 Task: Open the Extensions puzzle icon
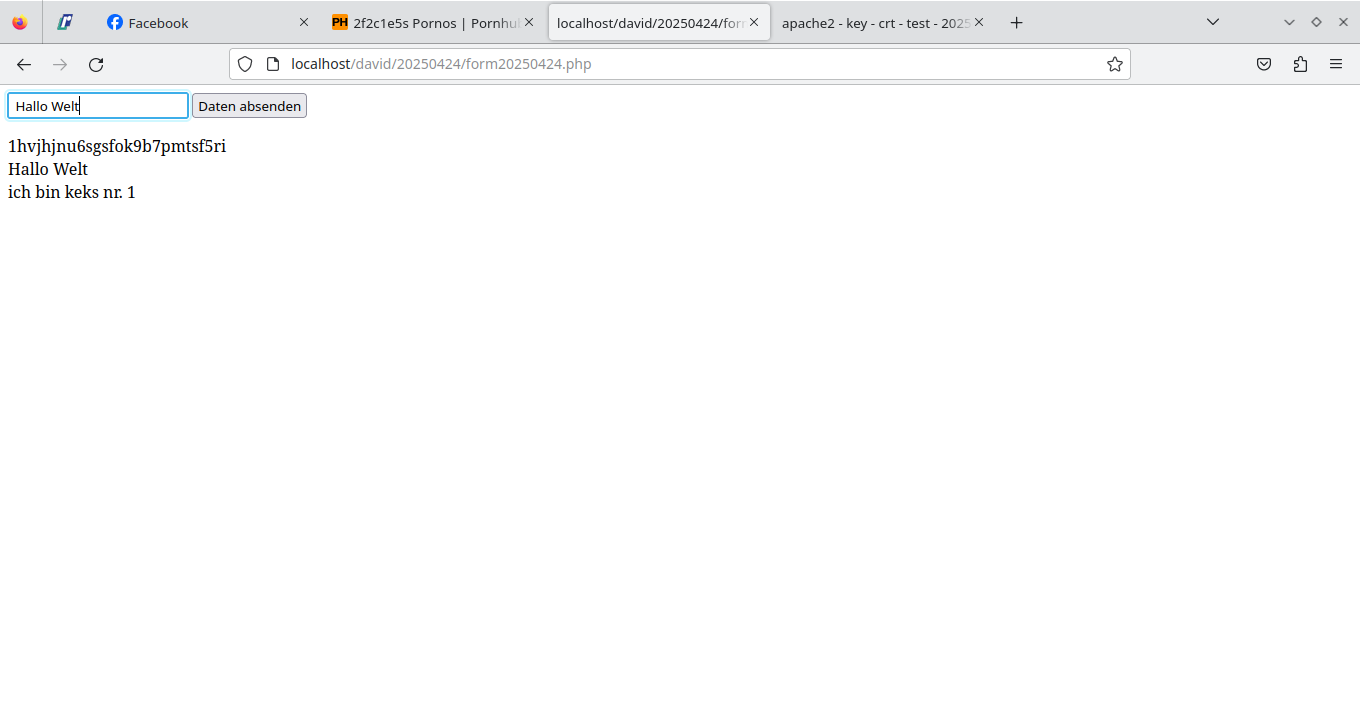click(1300, 65)
